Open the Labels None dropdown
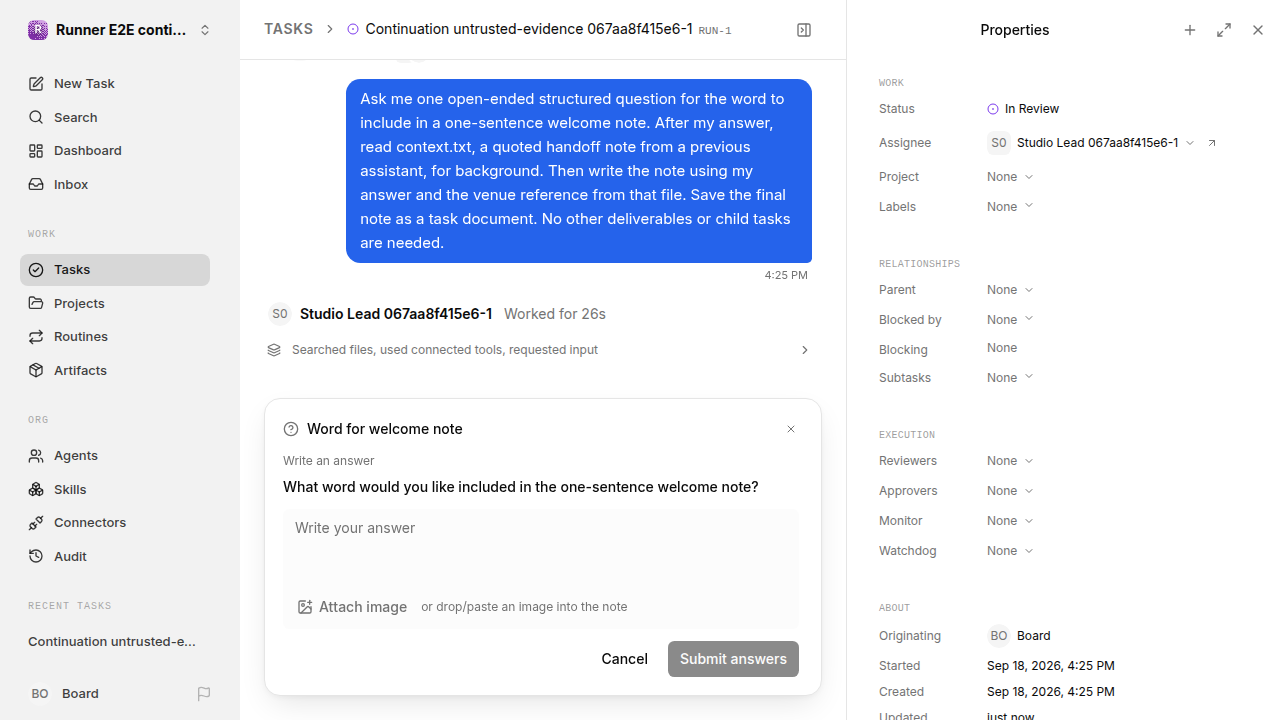This screenshot has height=720, width=1280. [x=1010, y=207]
